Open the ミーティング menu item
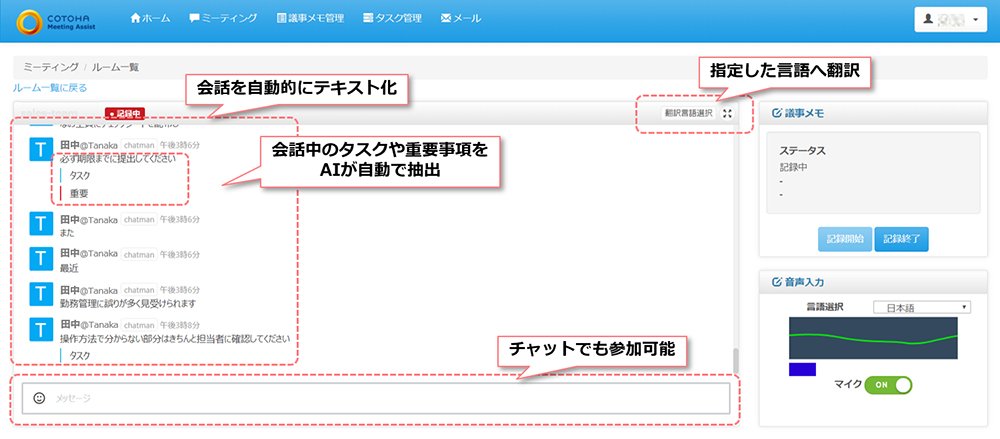This screenshot has height=439, width=1000. [223, 19]
